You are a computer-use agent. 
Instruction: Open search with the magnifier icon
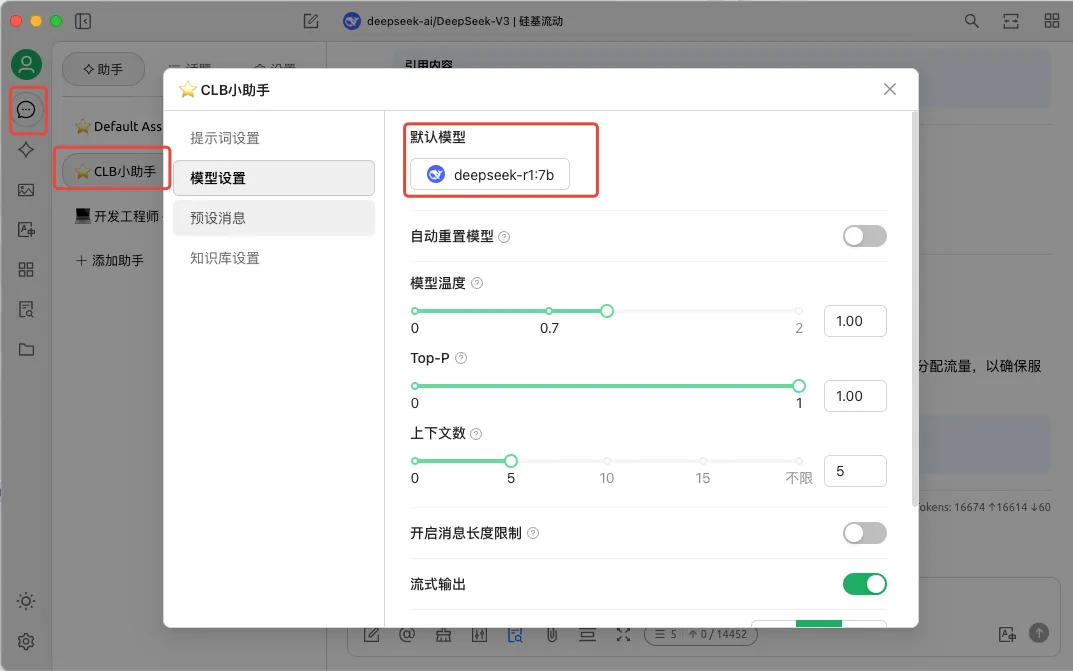(x=971, y=21)
